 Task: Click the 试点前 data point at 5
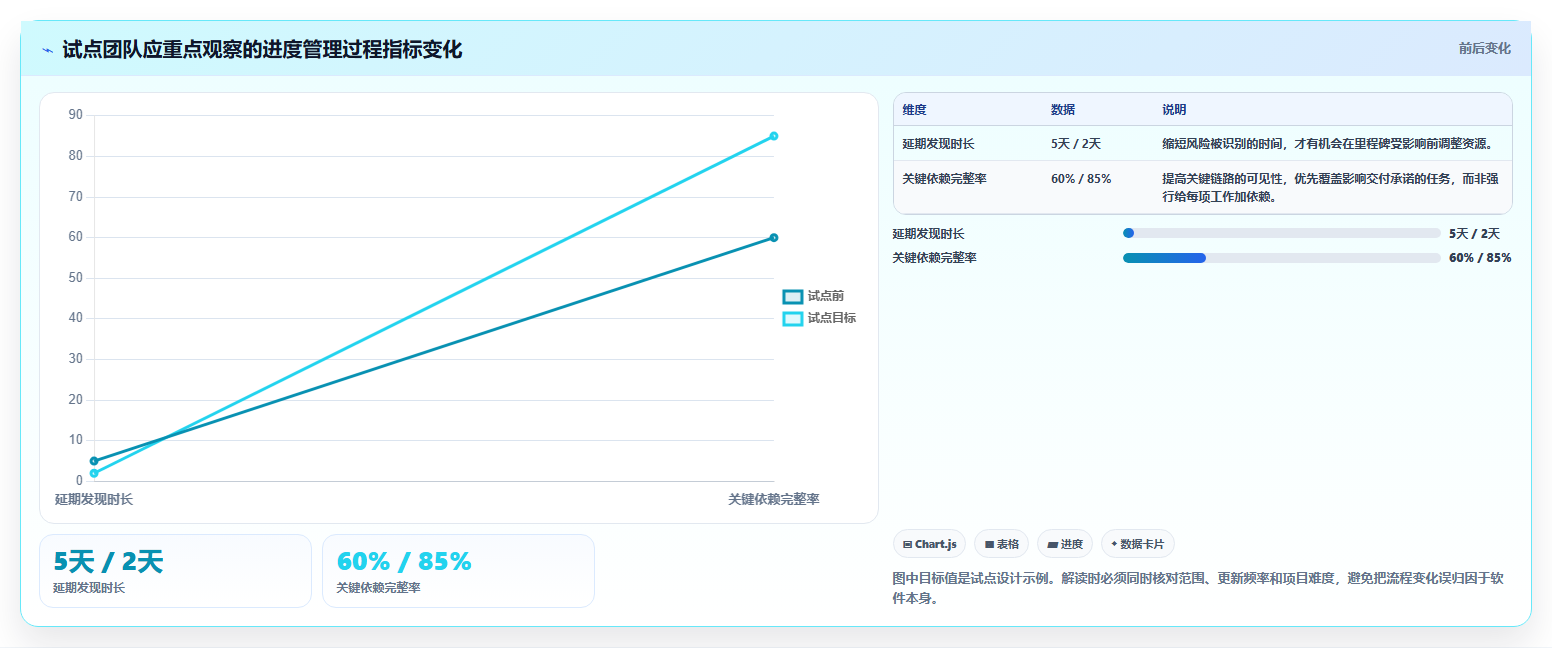tap(94, 461)
